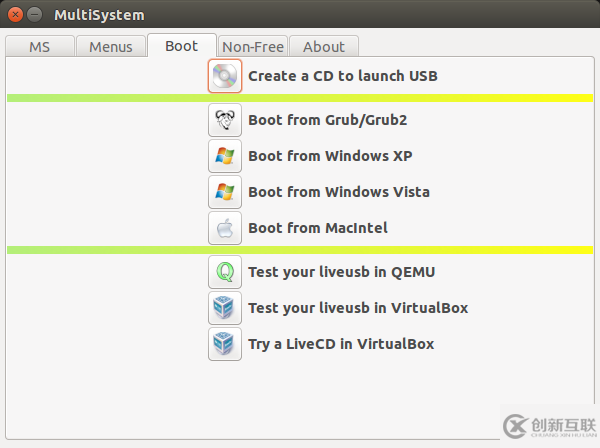
Task: Click the Windows XP logo icon
Action: (225, 156)
